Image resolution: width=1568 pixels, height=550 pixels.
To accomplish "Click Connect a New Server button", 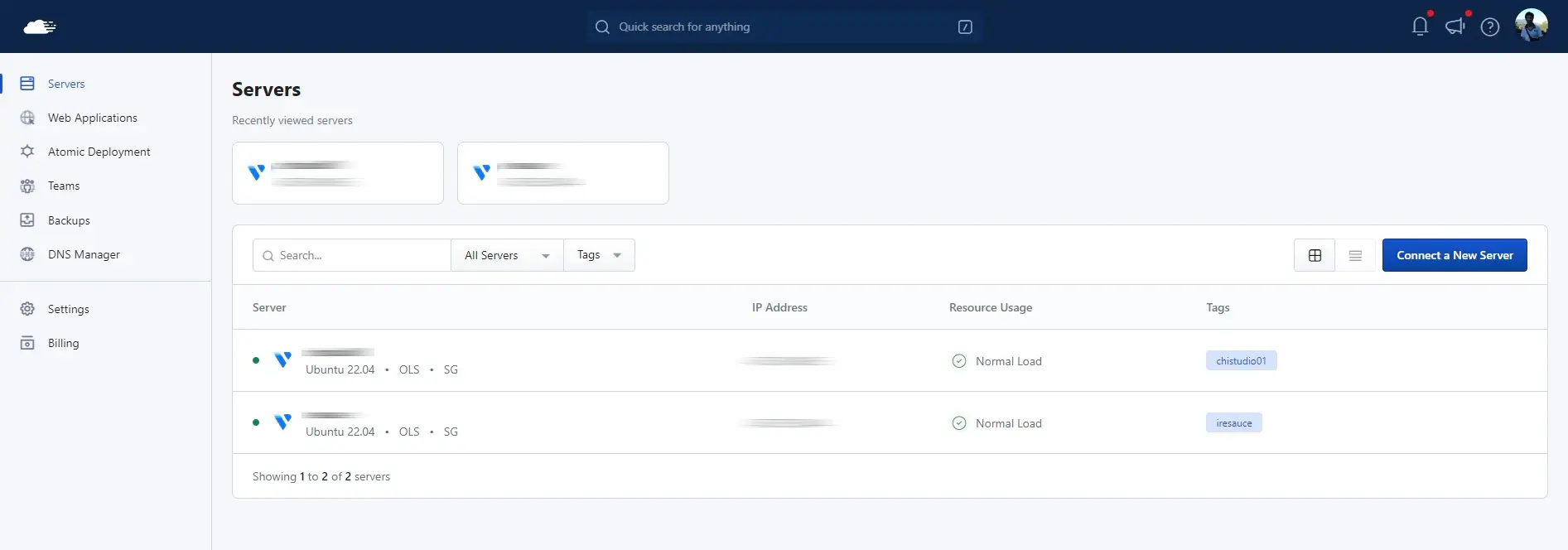I will pyautogui.click(x=1454, y=255).
